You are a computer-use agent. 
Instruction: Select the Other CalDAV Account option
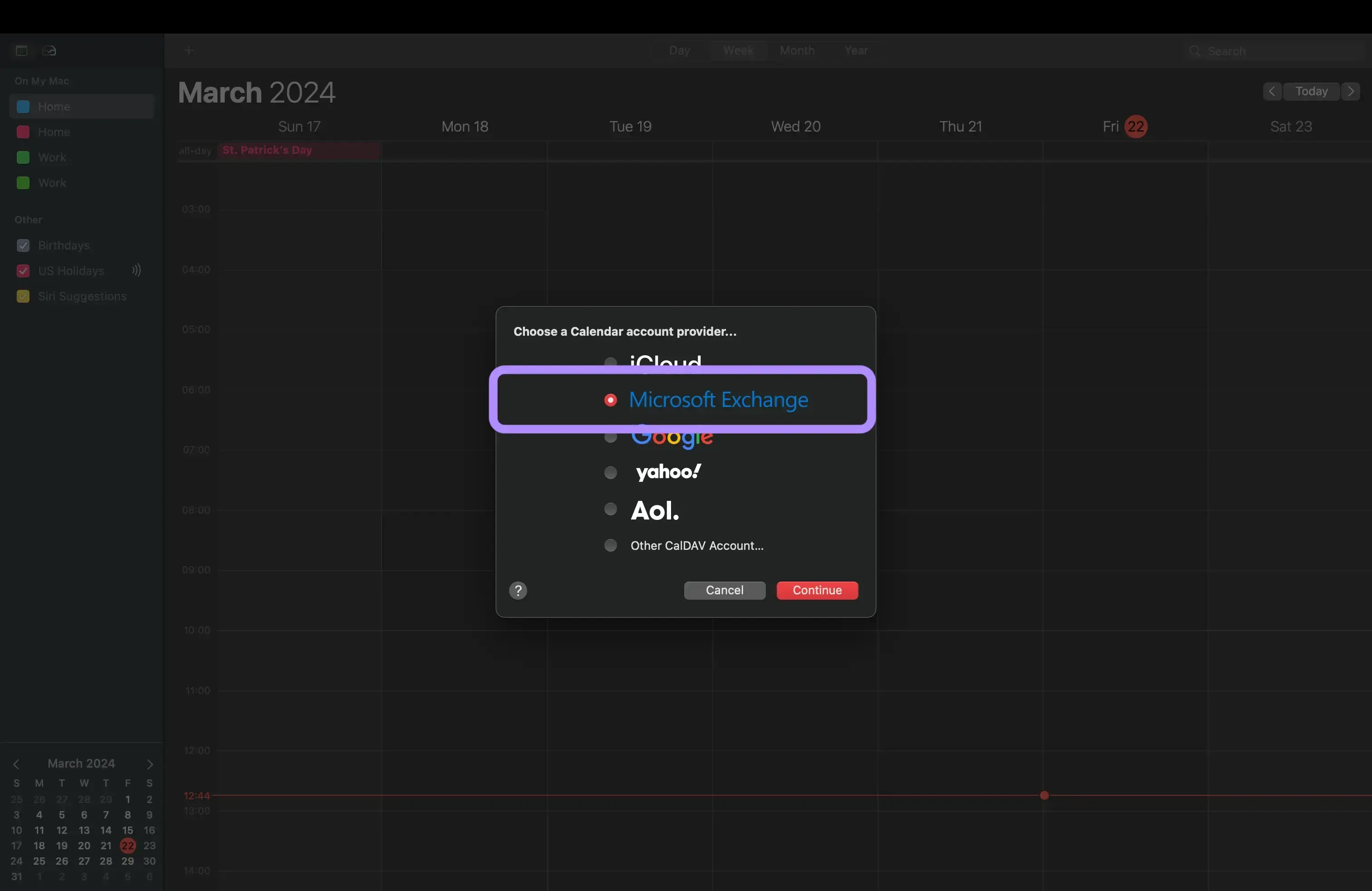611,546
